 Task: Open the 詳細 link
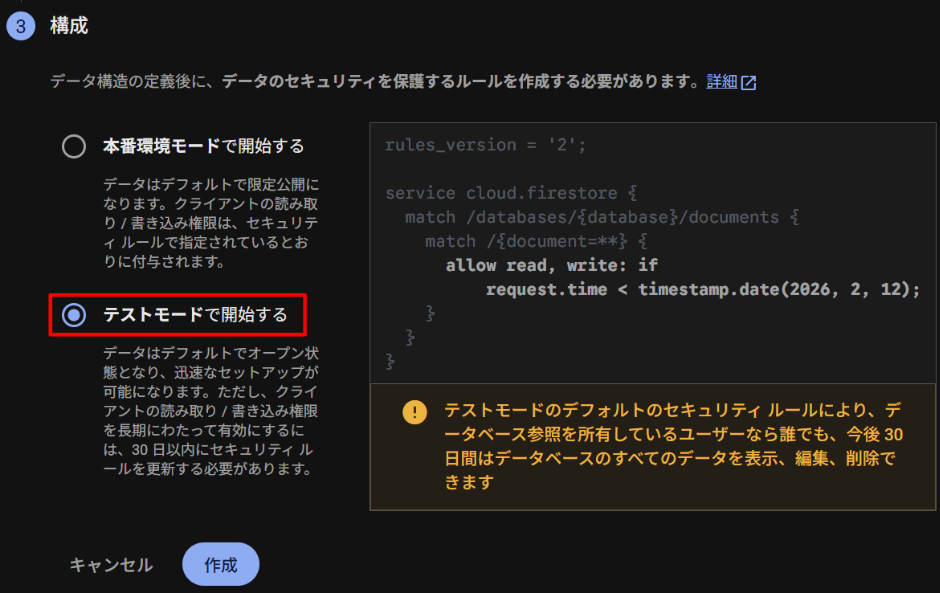[x=721, y=82]
